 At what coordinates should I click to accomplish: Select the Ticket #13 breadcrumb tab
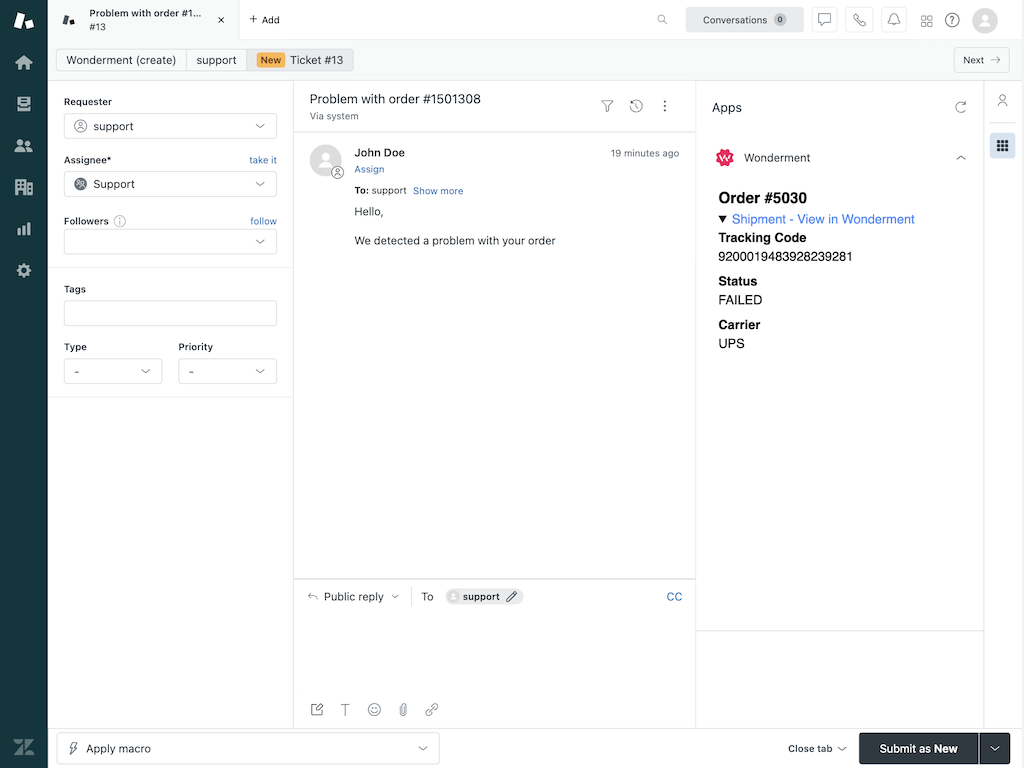300,60
